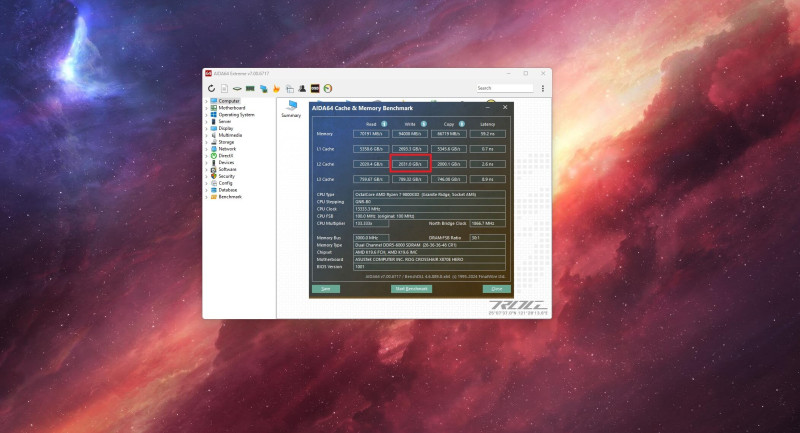Click the toolbar icon right of the flame
The height and width of the screenshot is (433, 800).
[x=290, y=88]
